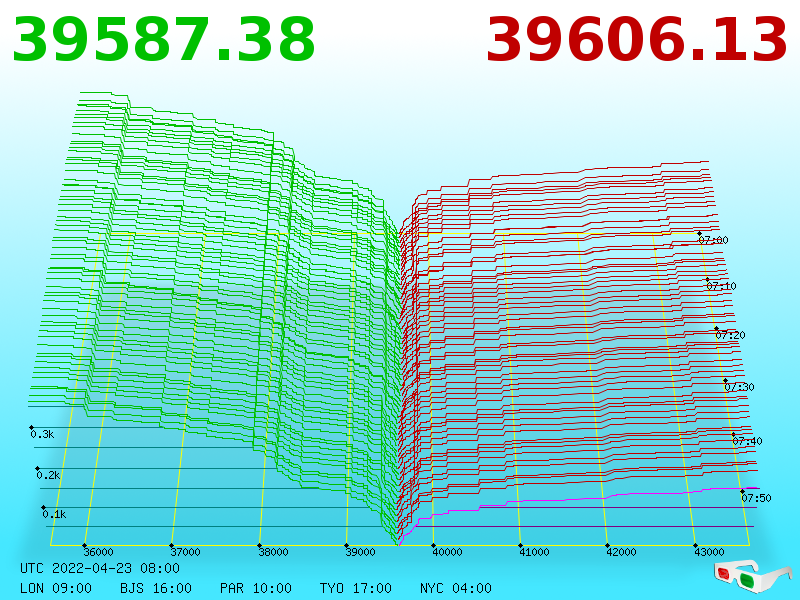Click the PAR 10:00 clock
800x600 pixels.
tap(256, 588)
